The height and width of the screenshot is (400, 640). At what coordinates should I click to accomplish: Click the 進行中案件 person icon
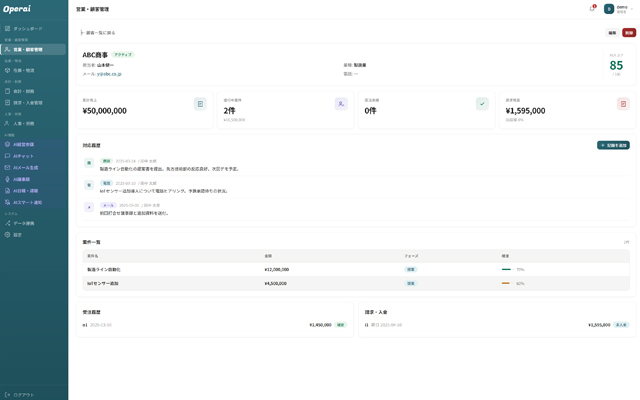(341, 104)
